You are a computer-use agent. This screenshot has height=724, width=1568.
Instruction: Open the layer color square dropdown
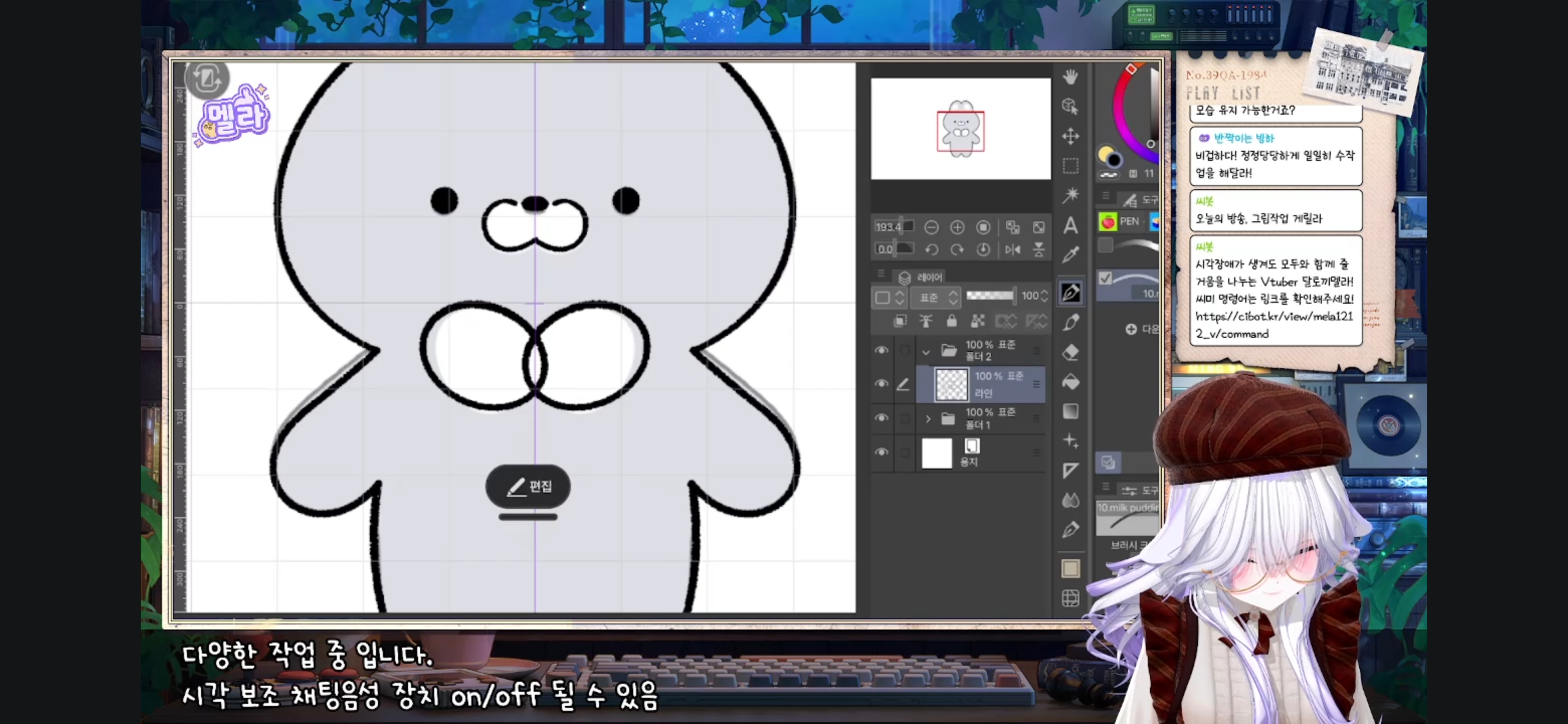890,297
